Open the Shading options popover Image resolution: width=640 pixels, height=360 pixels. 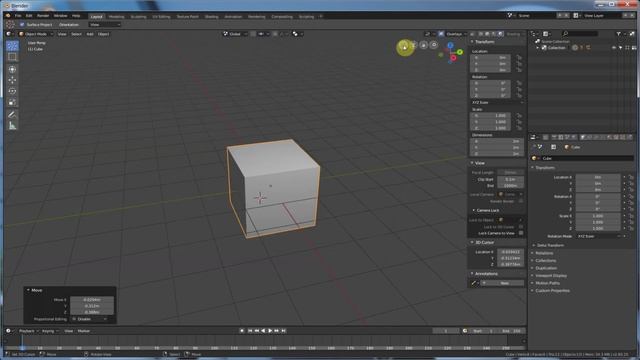tap(516, 34)
